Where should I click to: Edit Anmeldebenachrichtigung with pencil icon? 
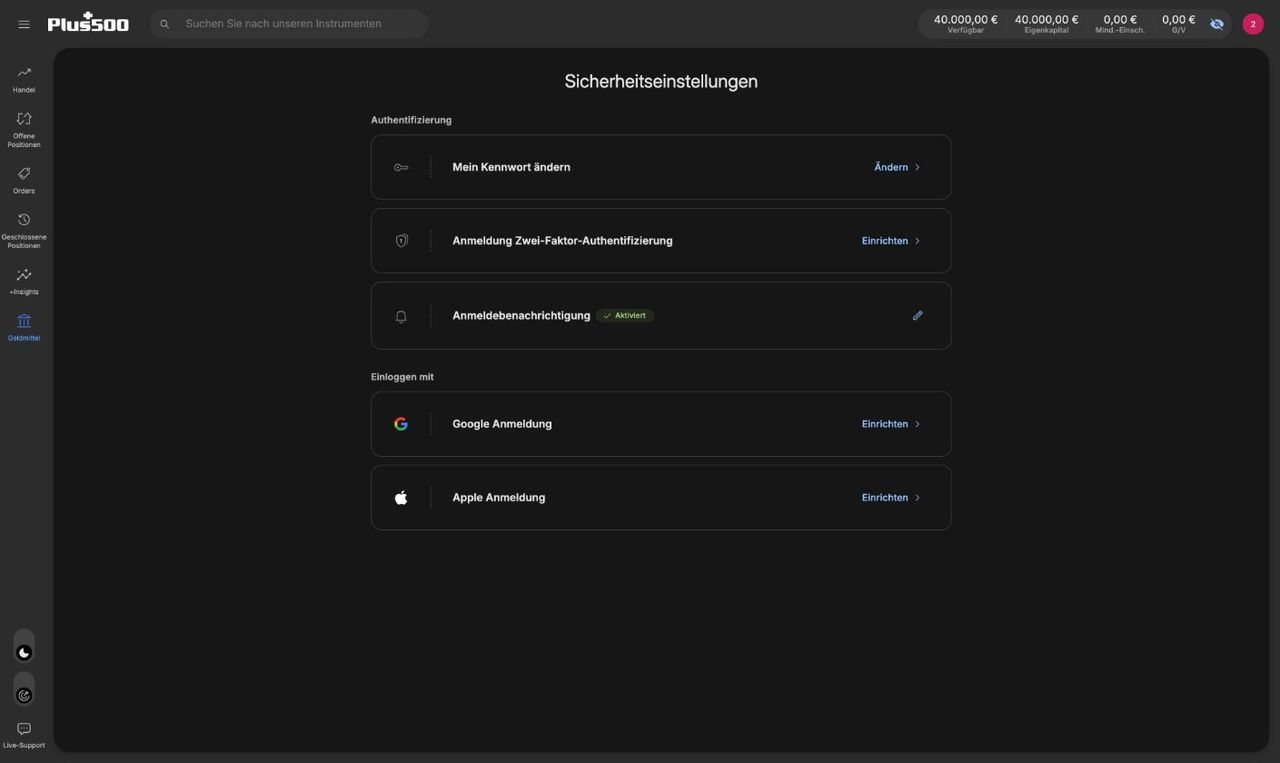tap(918, 316)
